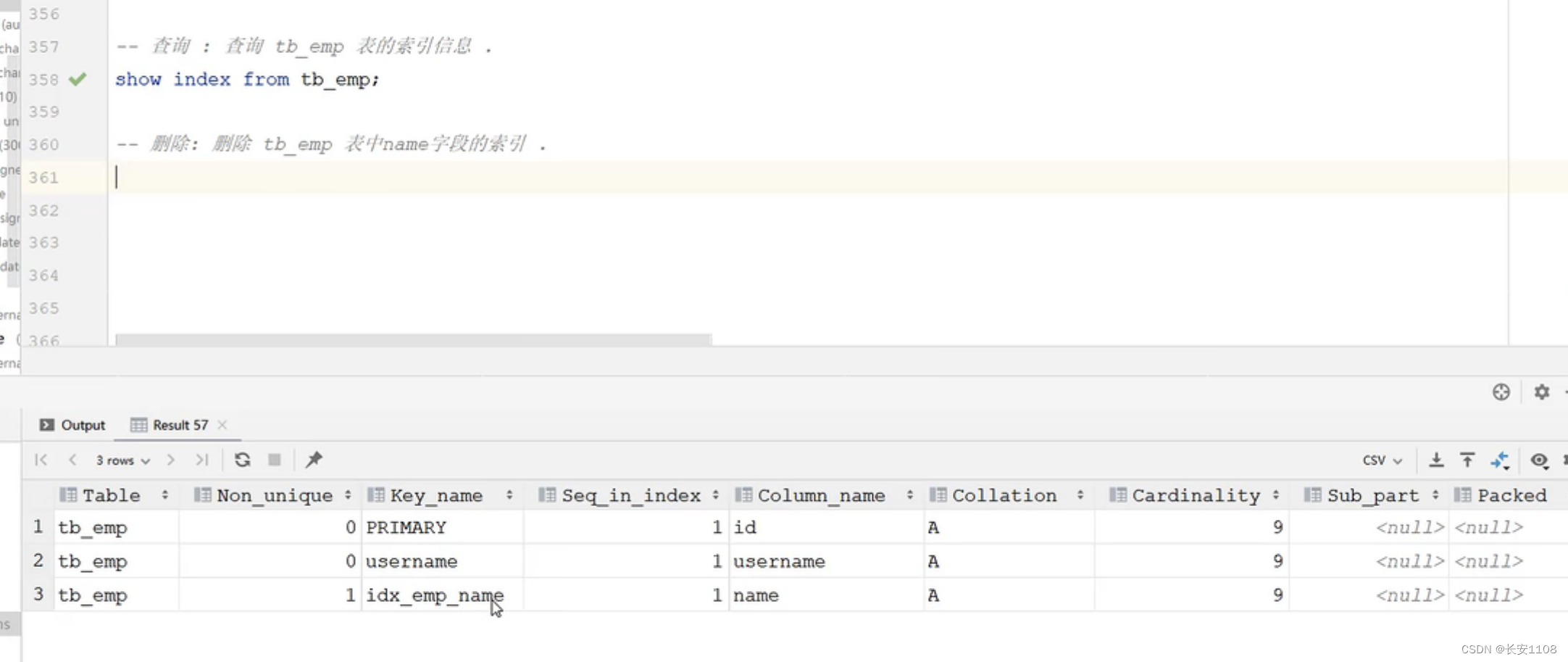This screenshot has width=1568, height=662.
Task: Select result row number 3
Action: tap(38, 595)
